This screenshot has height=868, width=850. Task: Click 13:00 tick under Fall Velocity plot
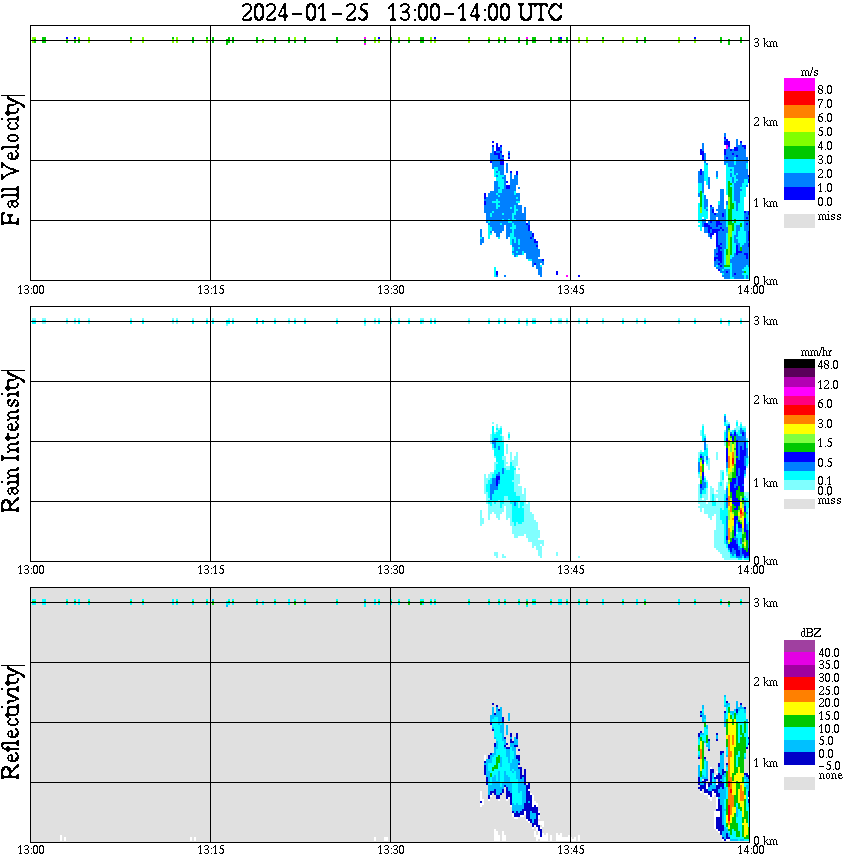pos(30,290)
